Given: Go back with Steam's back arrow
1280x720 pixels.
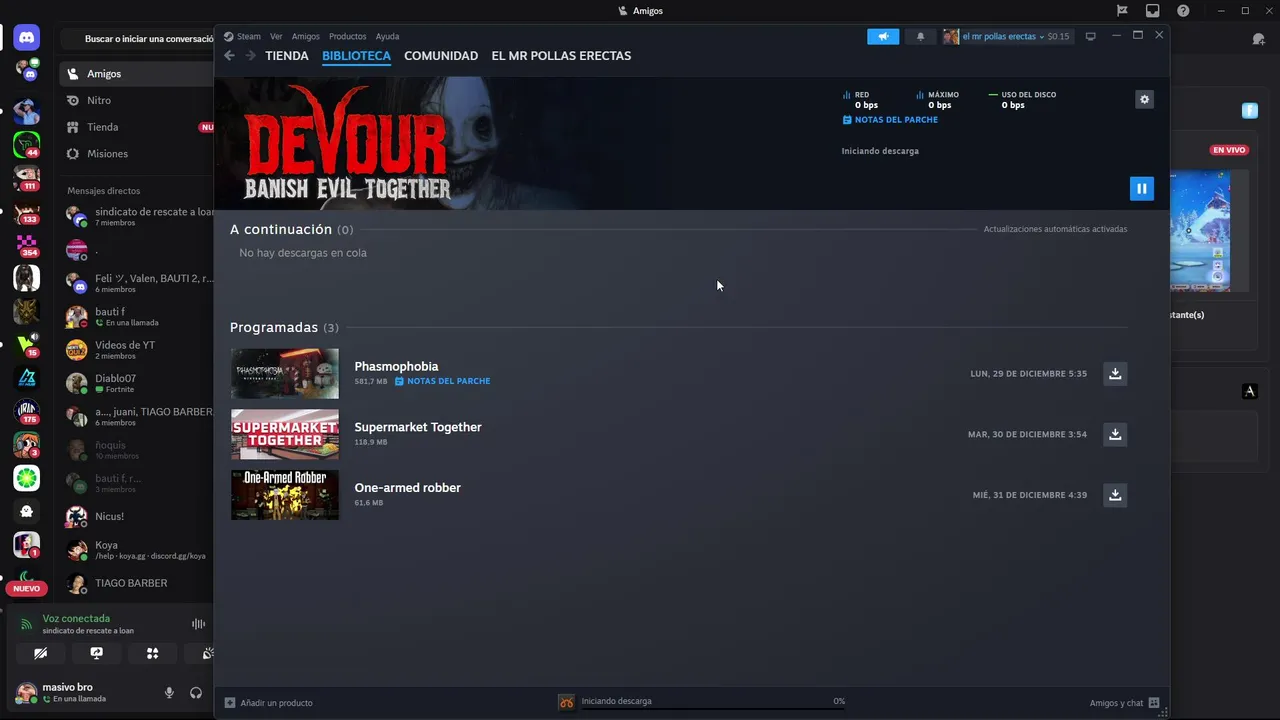Looking at the screenshot, I should click(x=229, y=56).
